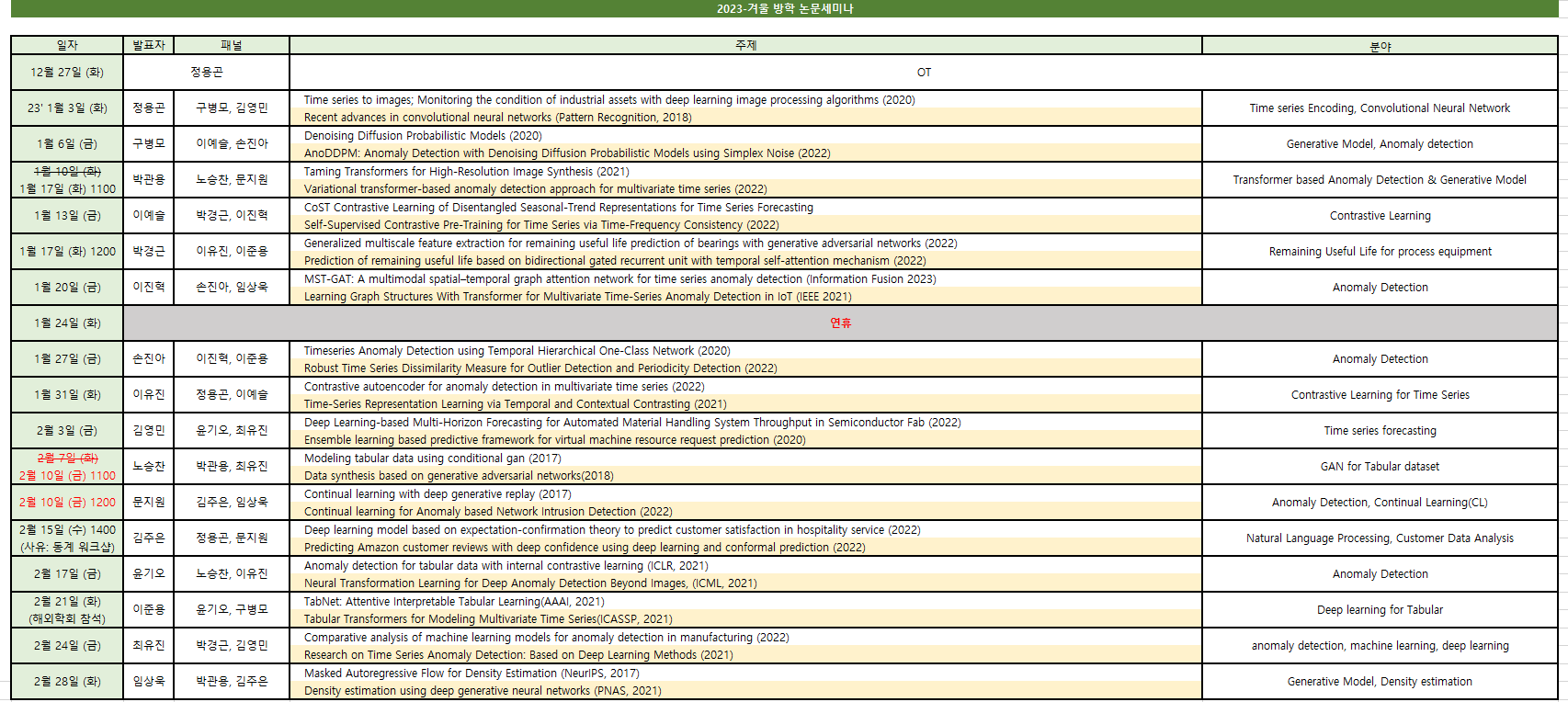Click the '발표자' column header
The width and height of the screenshot is (1568, 702).
tap(149, 45)
